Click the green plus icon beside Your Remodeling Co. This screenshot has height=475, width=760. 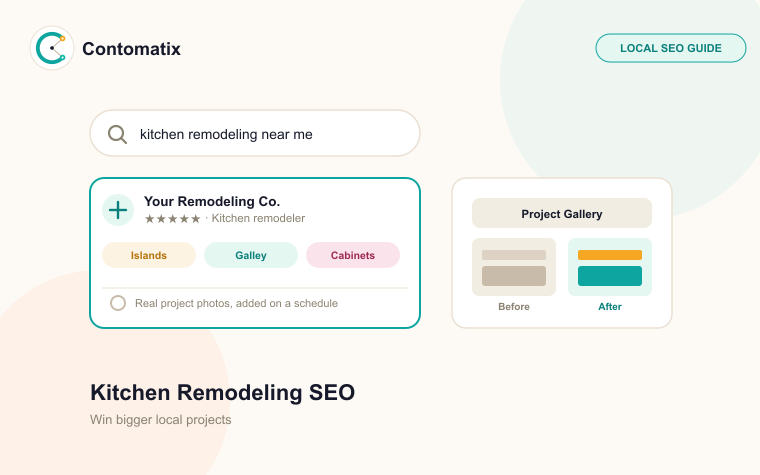point(118,210)
